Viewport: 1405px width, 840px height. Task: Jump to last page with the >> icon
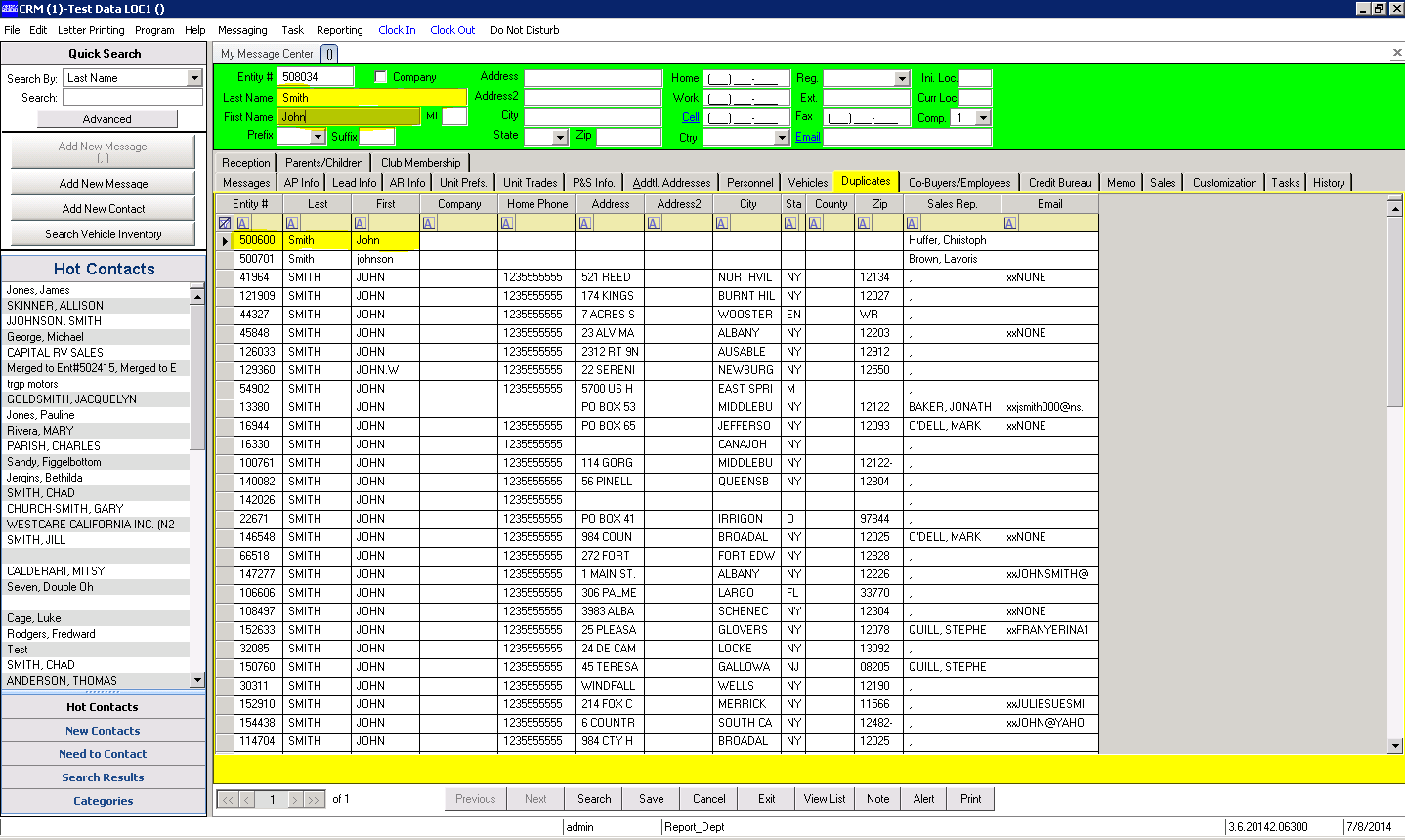313,799
